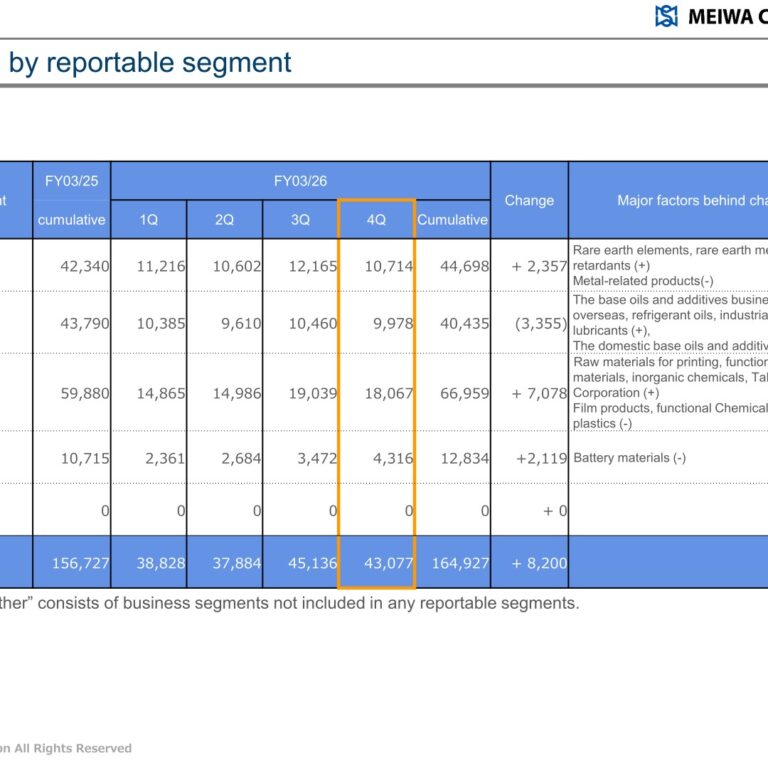768x768 pixels.
Task: Click the 2Q column header
Action: tap(224, 219)
